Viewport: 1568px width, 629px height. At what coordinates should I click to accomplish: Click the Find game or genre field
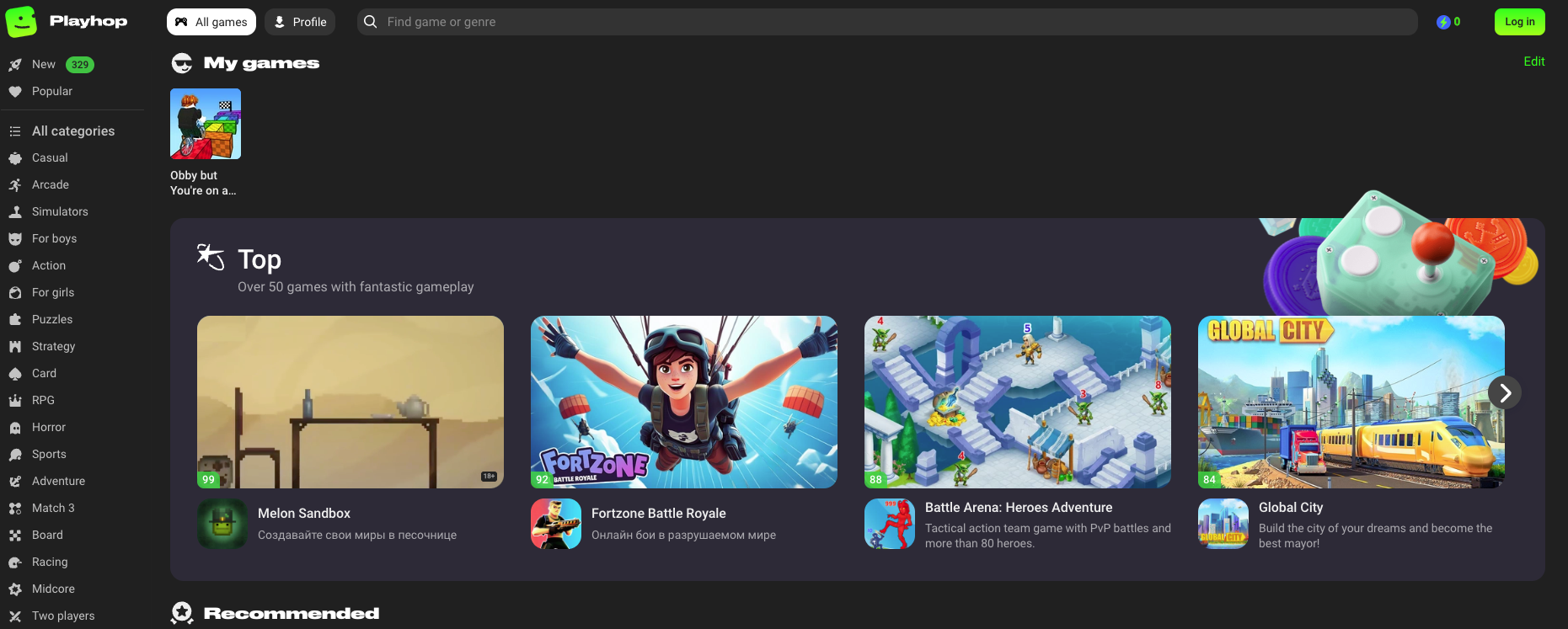tap(887, 22)
